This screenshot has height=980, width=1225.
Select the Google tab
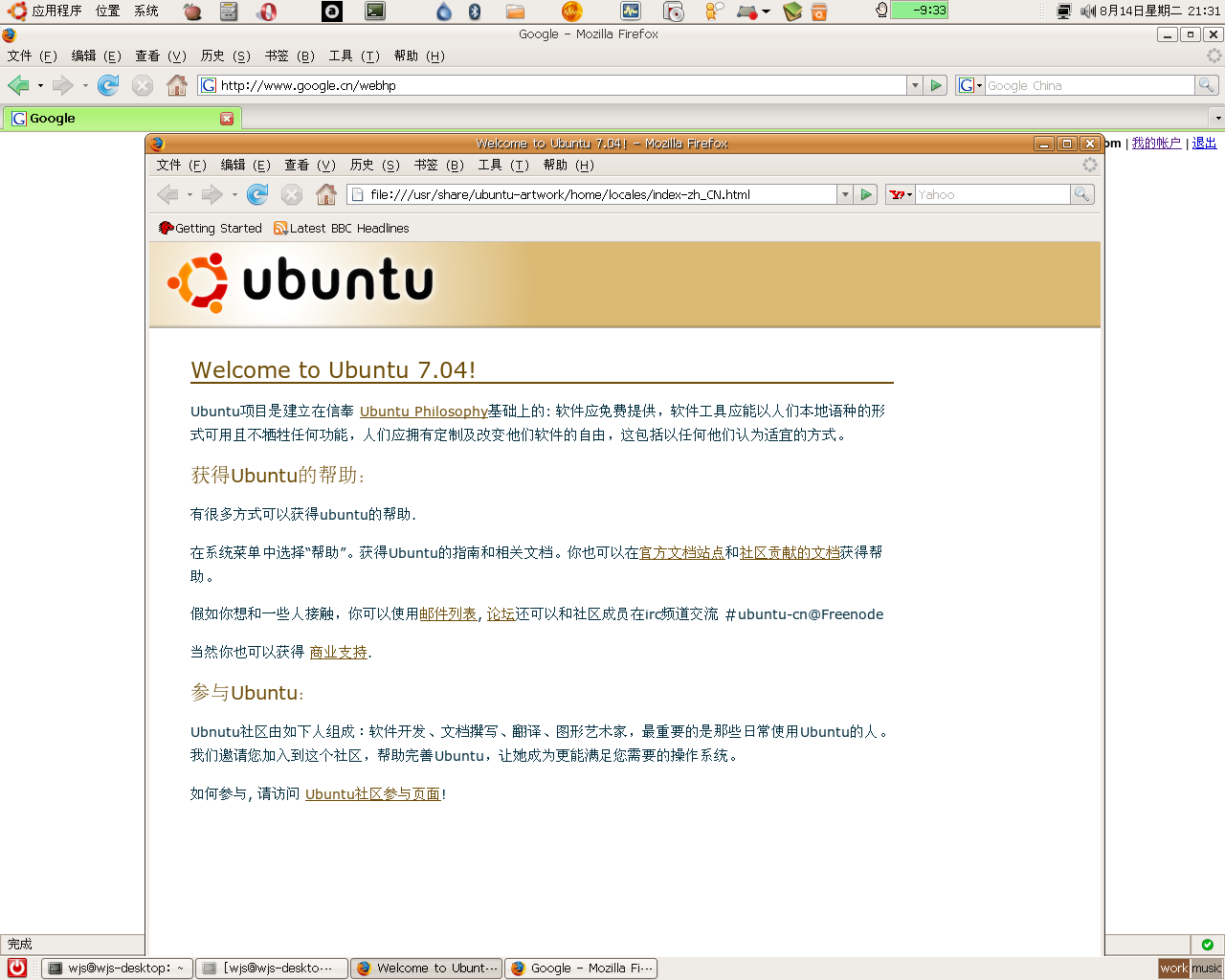click(x=122, y=119)
